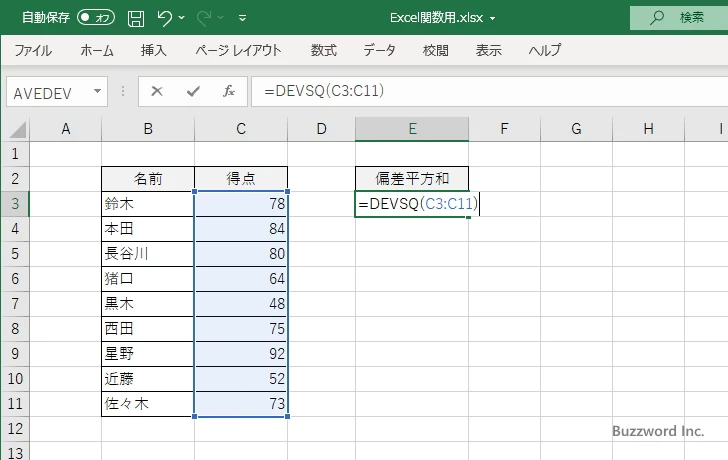Click the 名前 header cell
The width and height of the screenshot is (728, 460).
pos(148,179)
